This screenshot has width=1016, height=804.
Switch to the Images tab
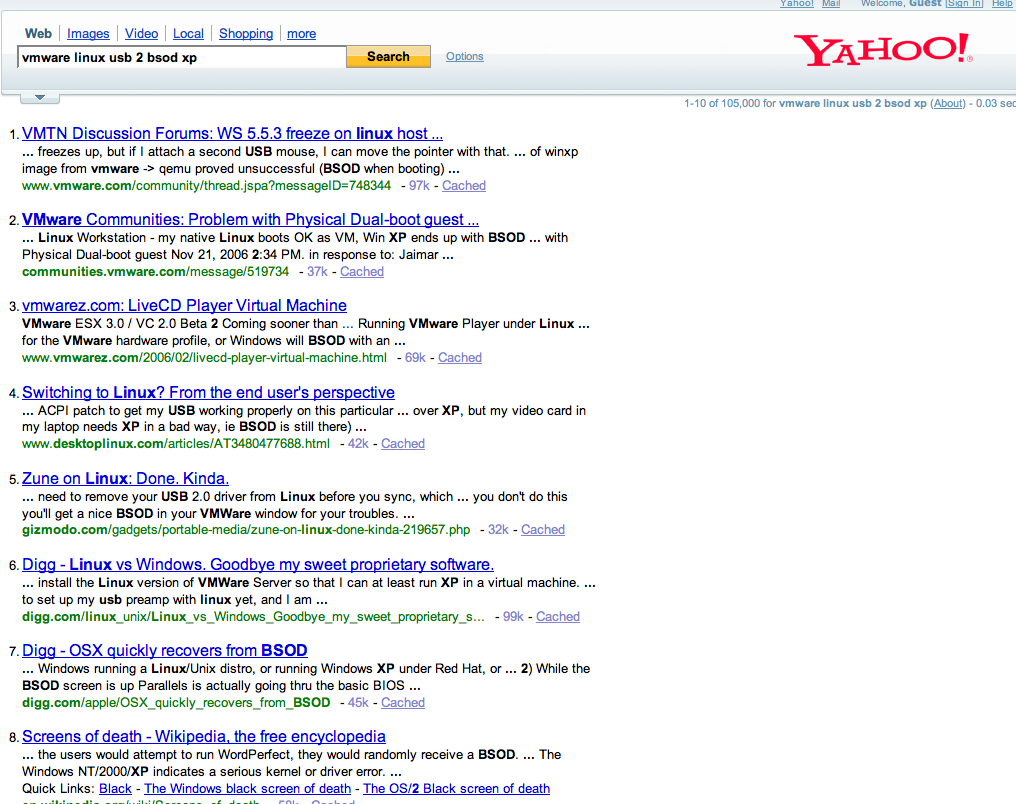point(88,34)
